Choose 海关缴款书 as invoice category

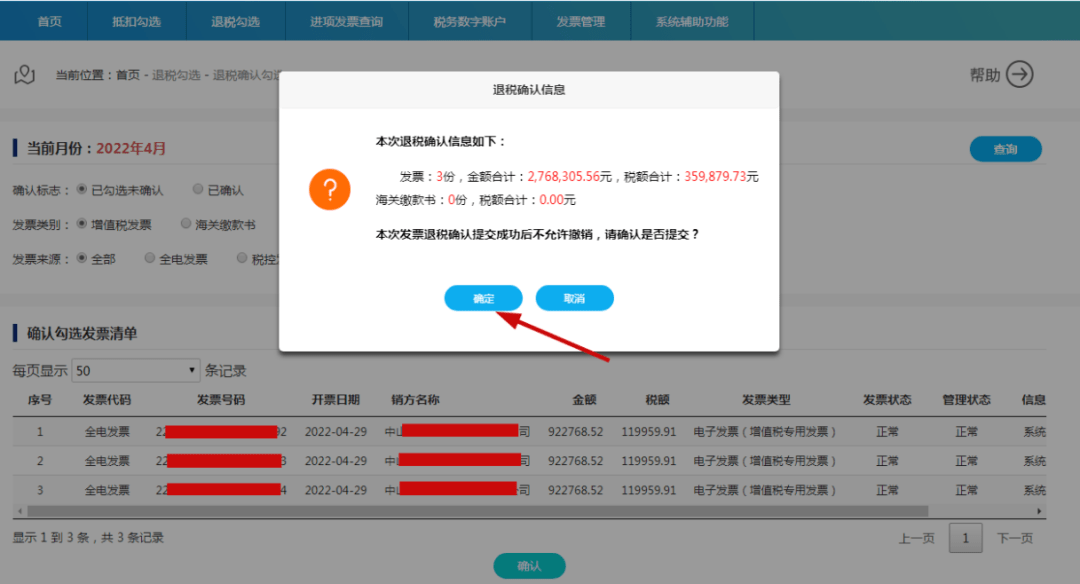click(x=186, y=224)
